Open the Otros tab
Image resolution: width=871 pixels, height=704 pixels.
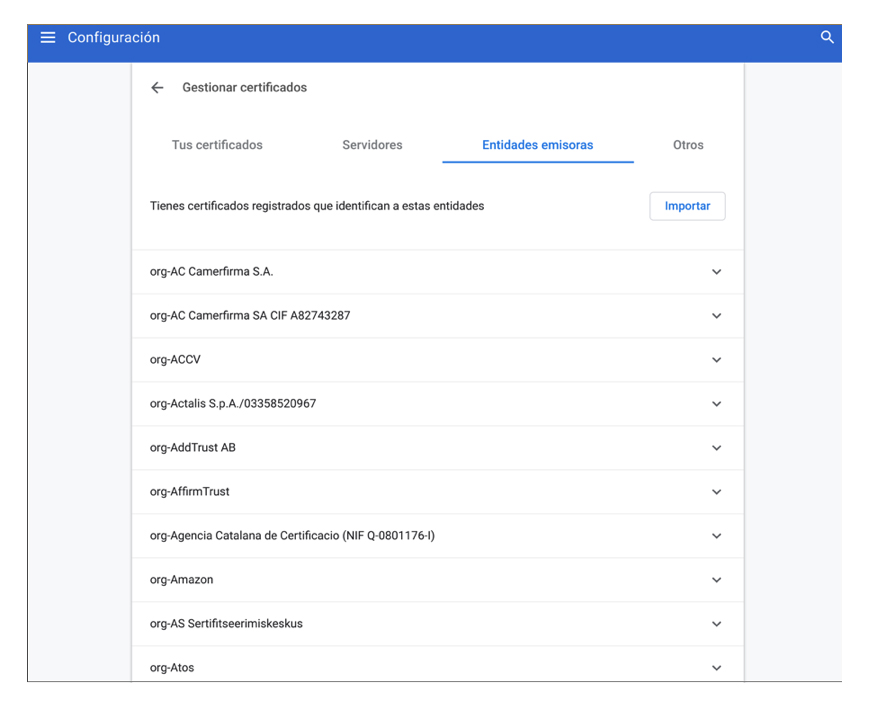[688, 145]
